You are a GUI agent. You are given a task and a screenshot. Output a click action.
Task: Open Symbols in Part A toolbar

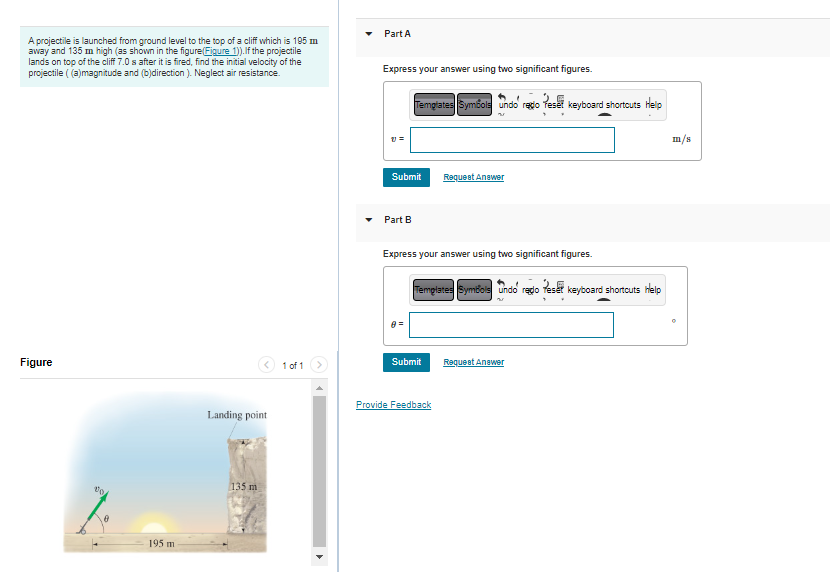474,105
